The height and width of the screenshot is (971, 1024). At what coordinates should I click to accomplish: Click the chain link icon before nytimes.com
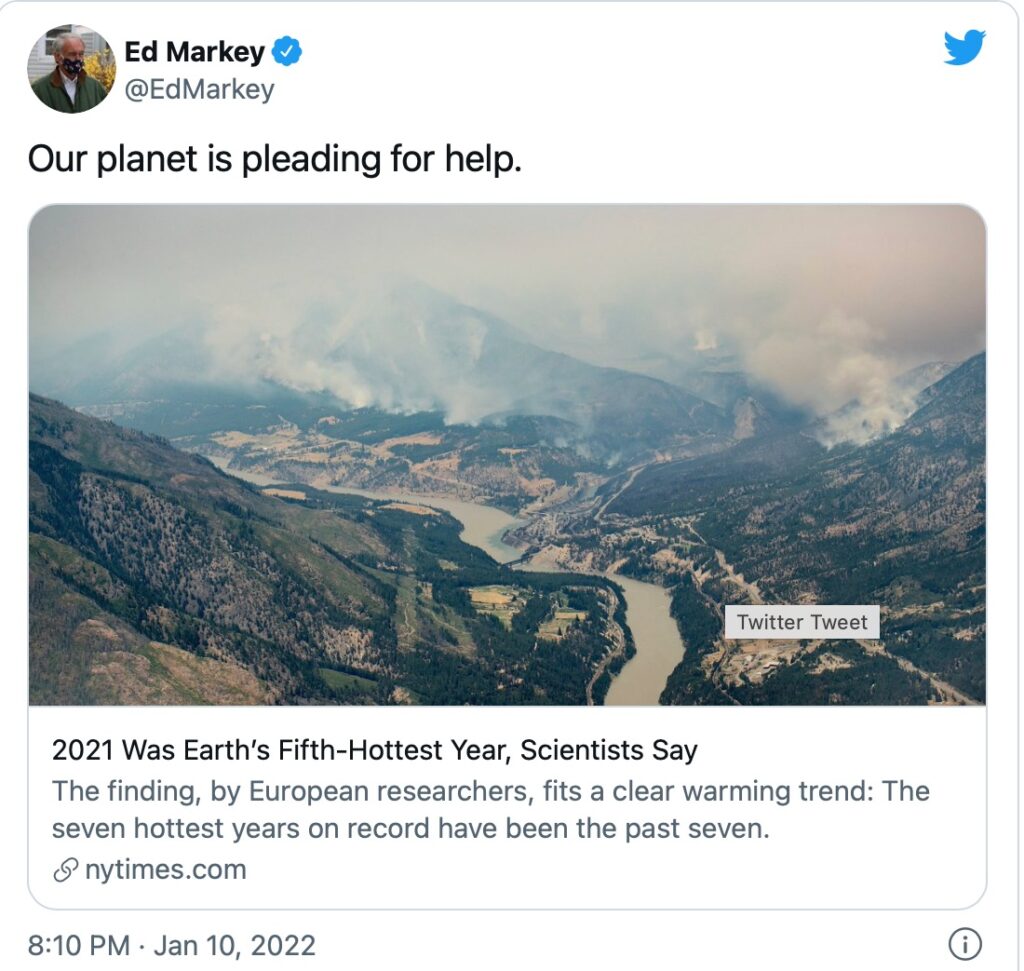(67, 870)
